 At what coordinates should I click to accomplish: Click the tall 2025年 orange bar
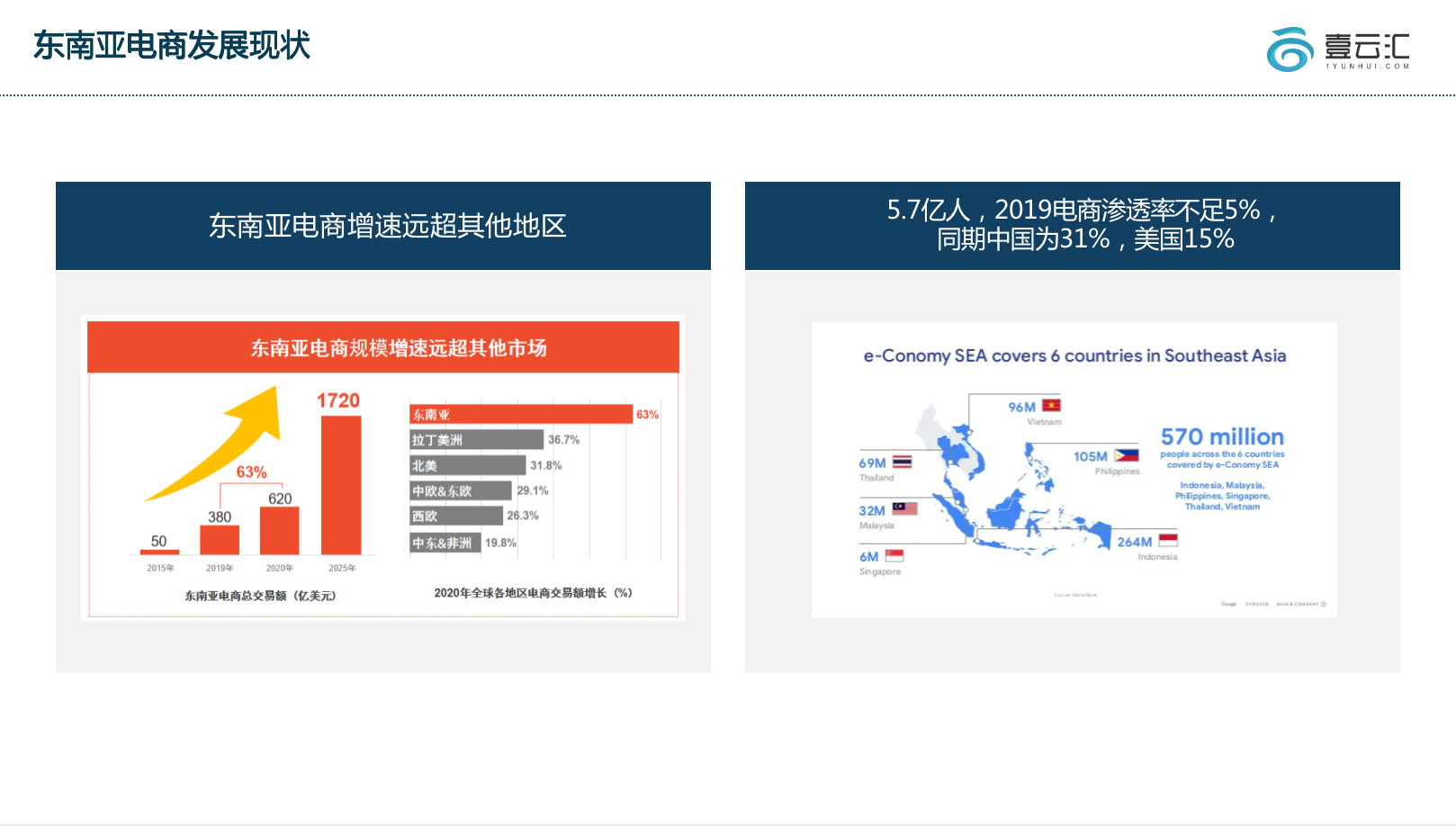tap(341, 484)
